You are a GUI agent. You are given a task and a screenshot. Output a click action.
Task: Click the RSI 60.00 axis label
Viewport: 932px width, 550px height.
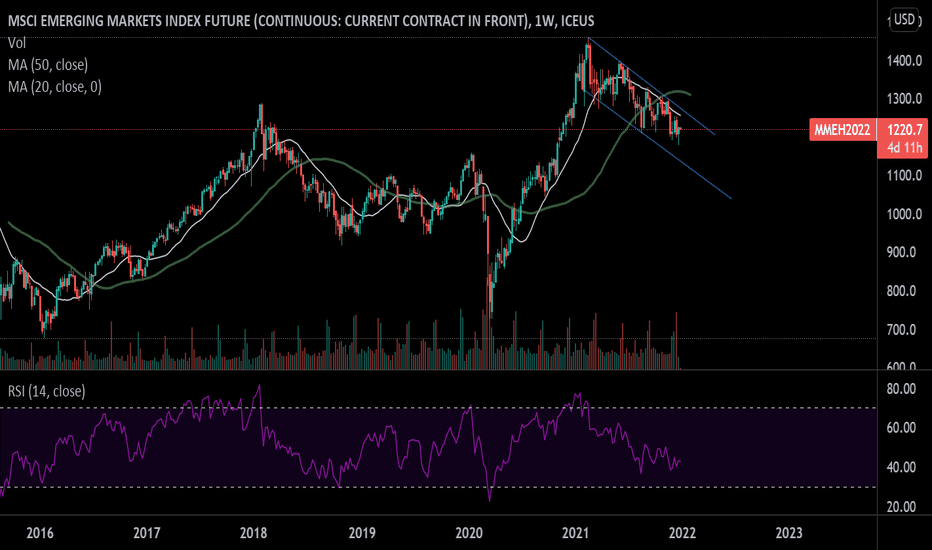click(x=901, y=428)
